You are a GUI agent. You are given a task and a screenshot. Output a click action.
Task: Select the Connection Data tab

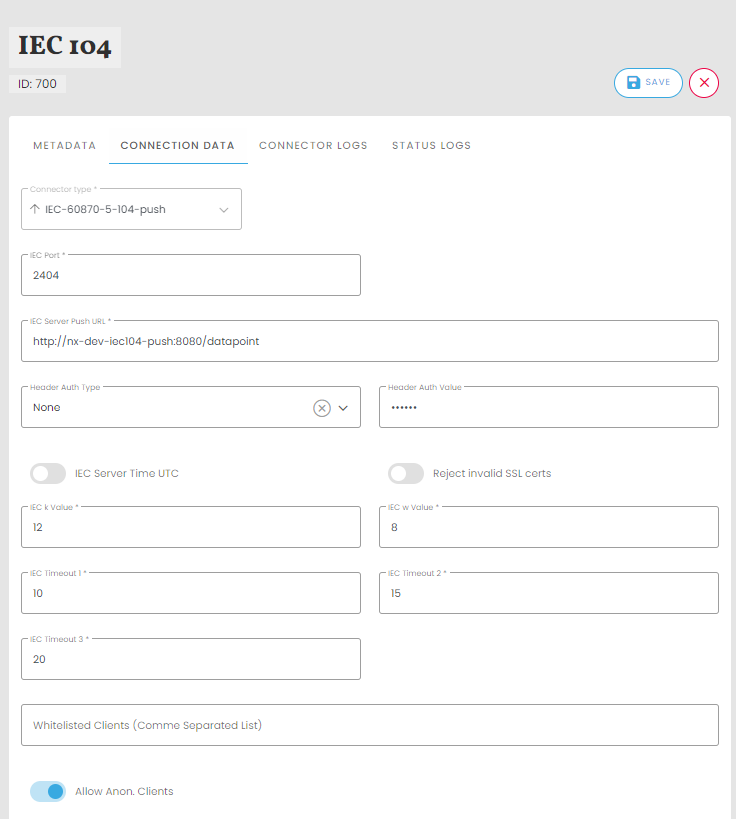(x=177, y=146)
